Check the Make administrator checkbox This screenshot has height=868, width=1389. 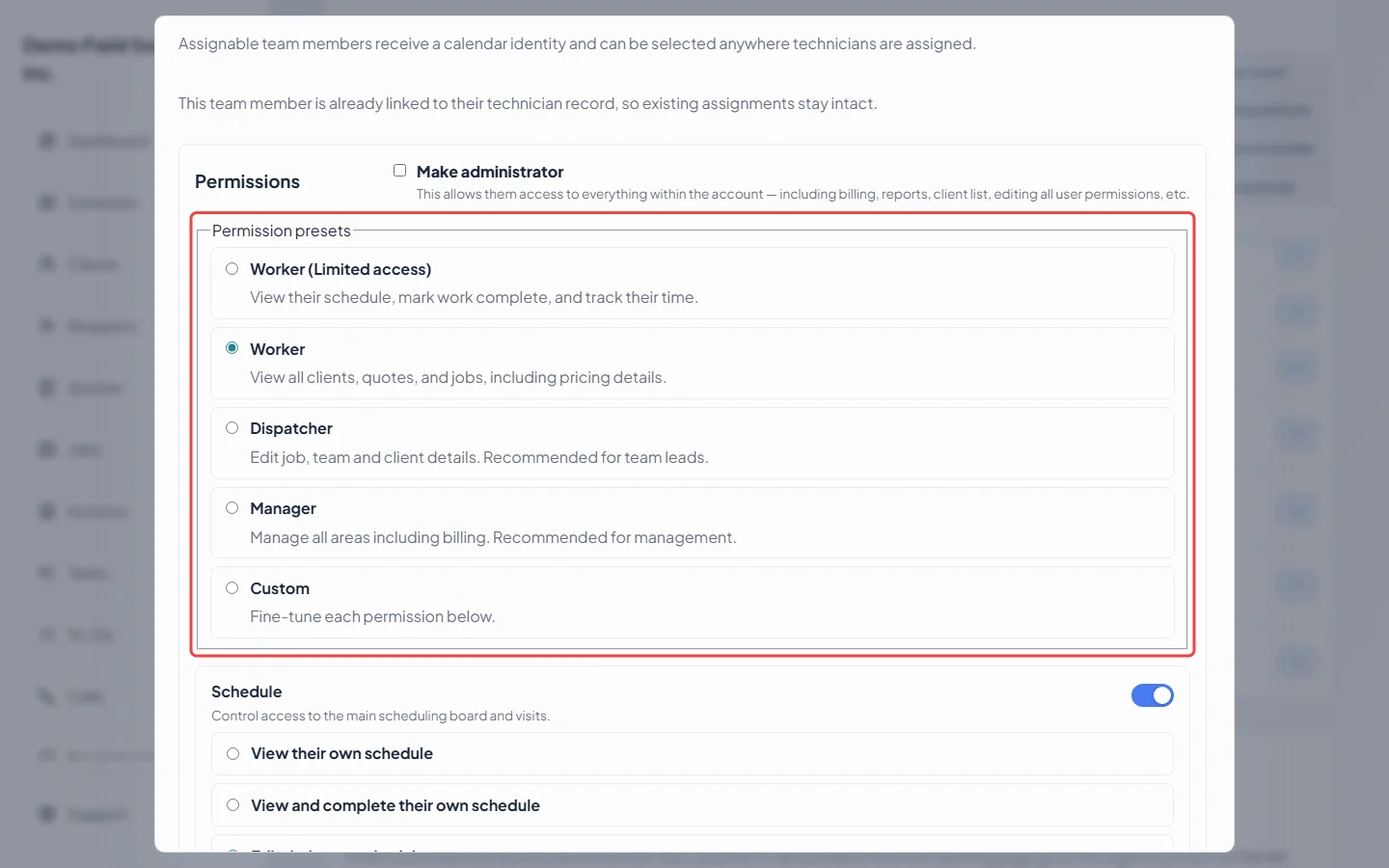click(x=399, y=171)
